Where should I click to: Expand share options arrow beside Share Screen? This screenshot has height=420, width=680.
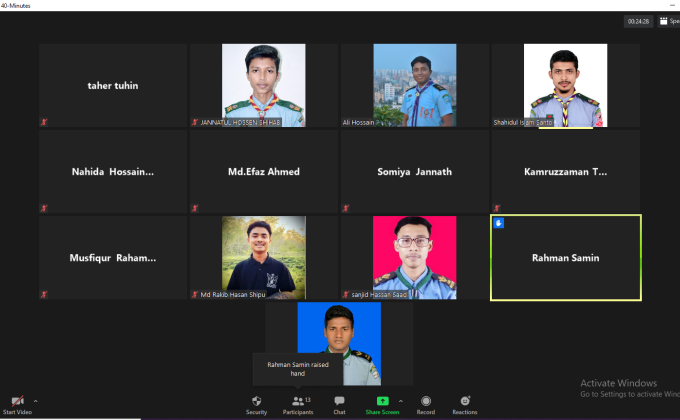coord(401,400)
